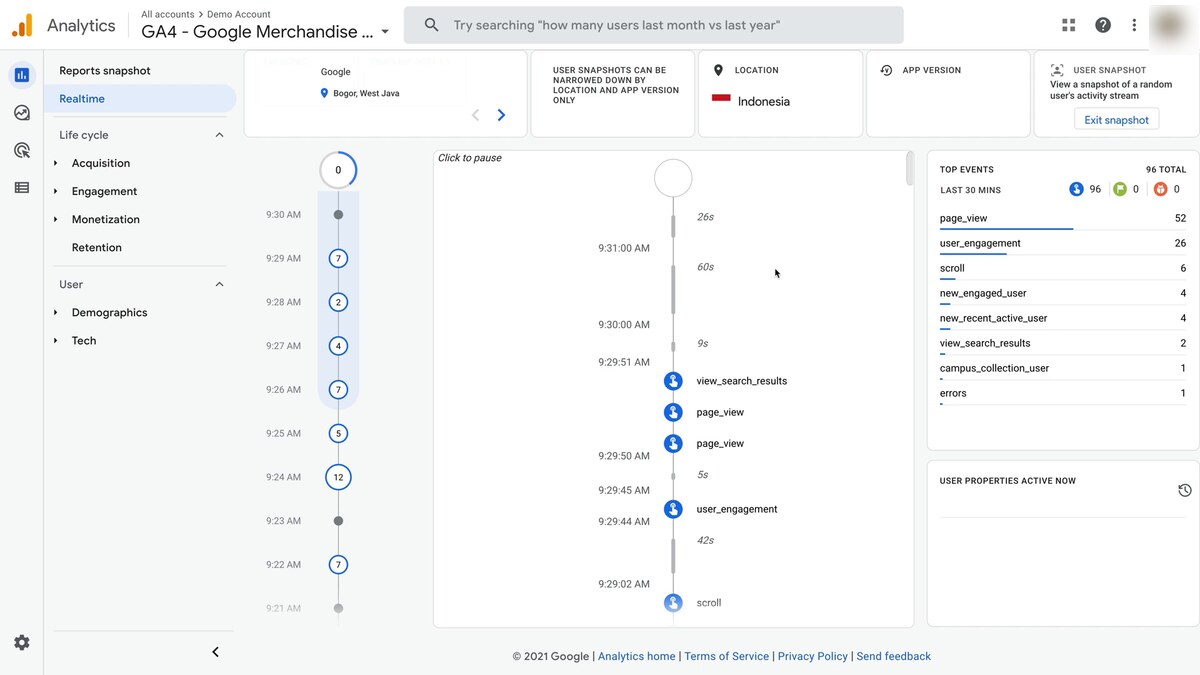
Task: Open the Google apps grid icon
Action: (x=1069, y=25)
